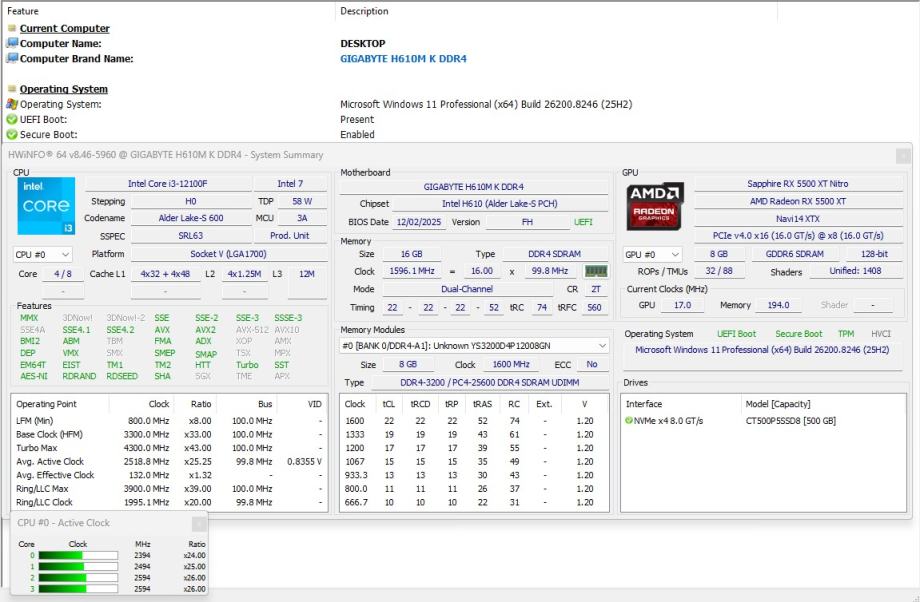Click the AMD Radeon Graphics logo
Image resolution: width=920 pixels, height=602 pixels.
tap(654, 206)
